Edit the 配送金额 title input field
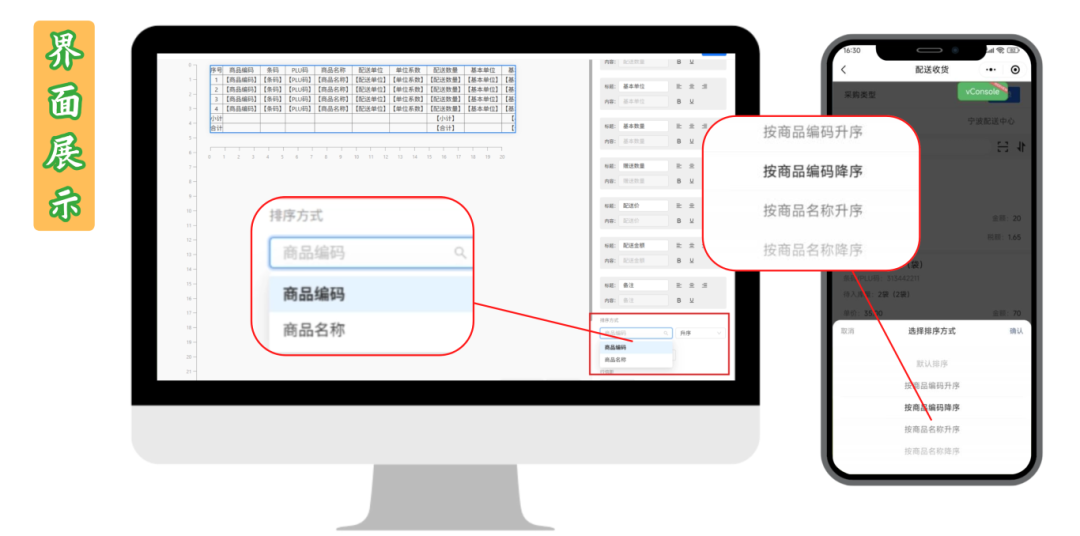Image resolution: width=1080 pixels, height=536 pixels. click(x=643, y=245)
